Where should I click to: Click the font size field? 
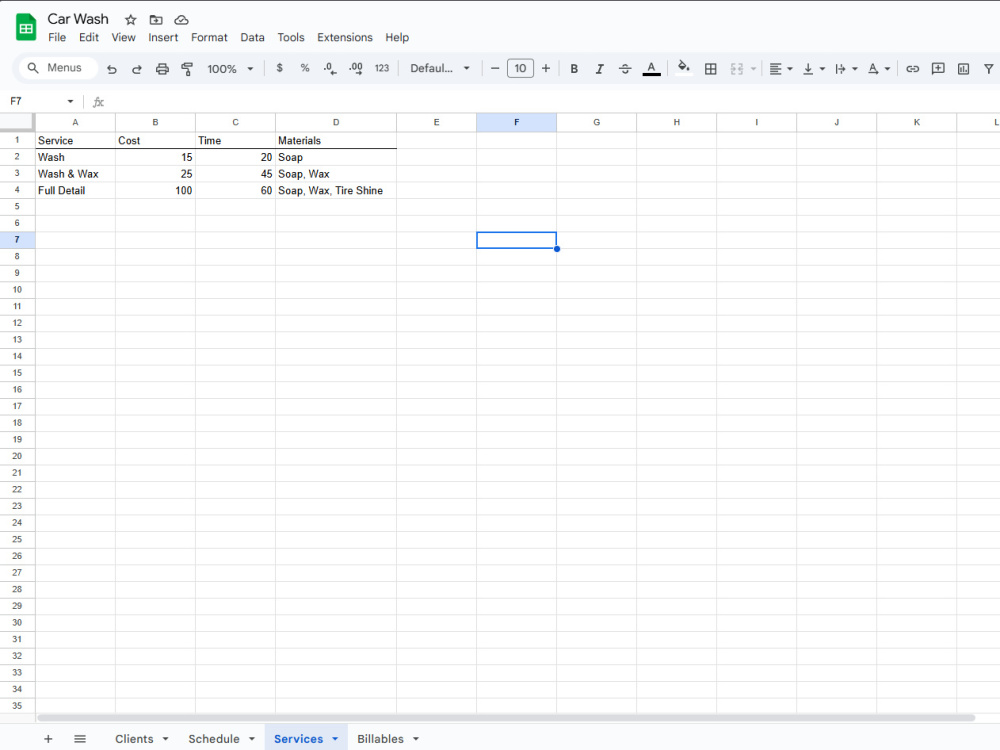pyautogui.click(x=520, y=68)
